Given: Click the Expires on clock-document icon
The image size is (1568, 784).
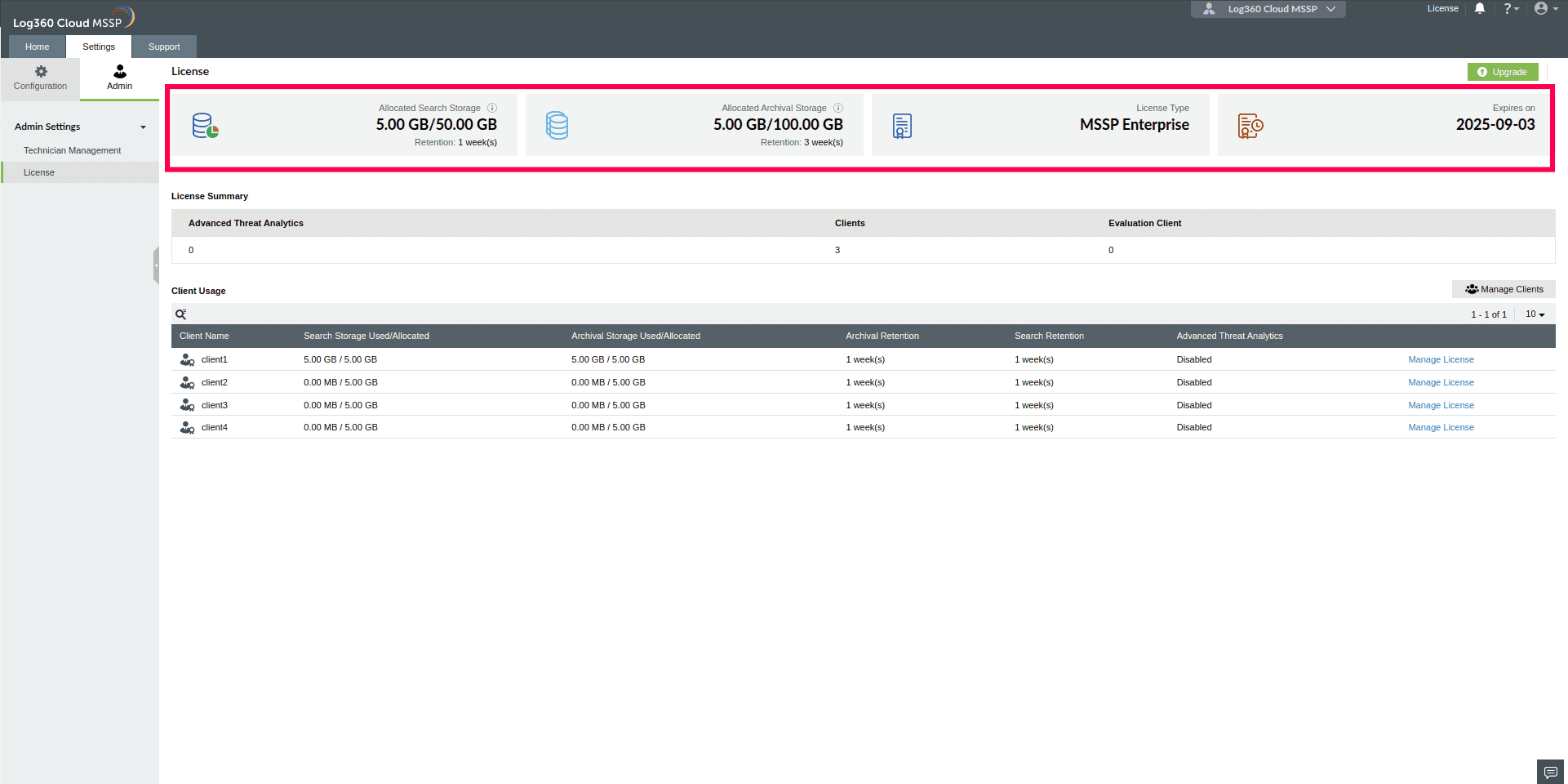Looking at the screenshot, I should [x=1250, y=126].
